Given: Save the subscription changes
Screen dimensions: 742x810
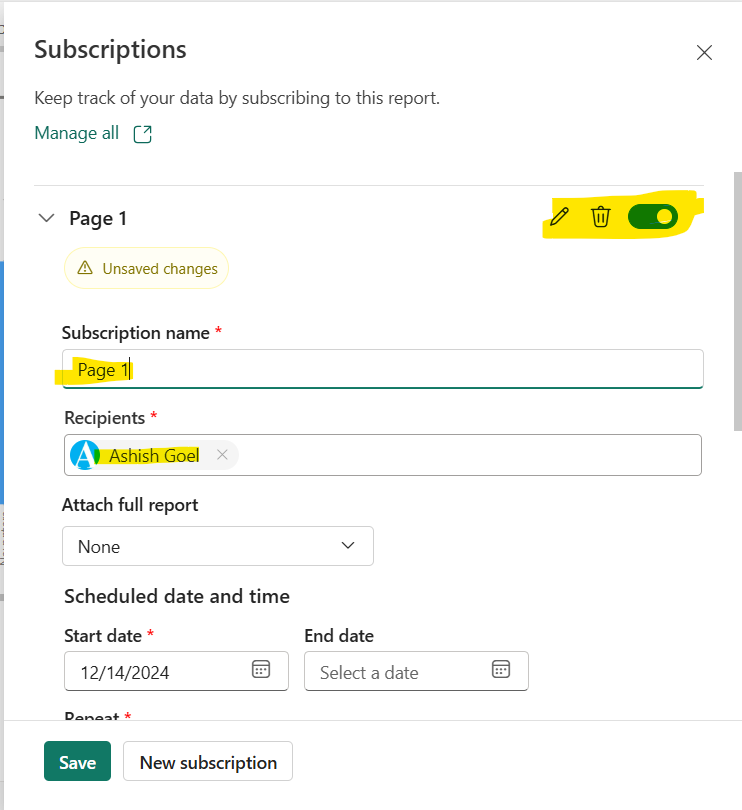Looking at the screenshot, I should pyautogui.click(x=77, y=761).
